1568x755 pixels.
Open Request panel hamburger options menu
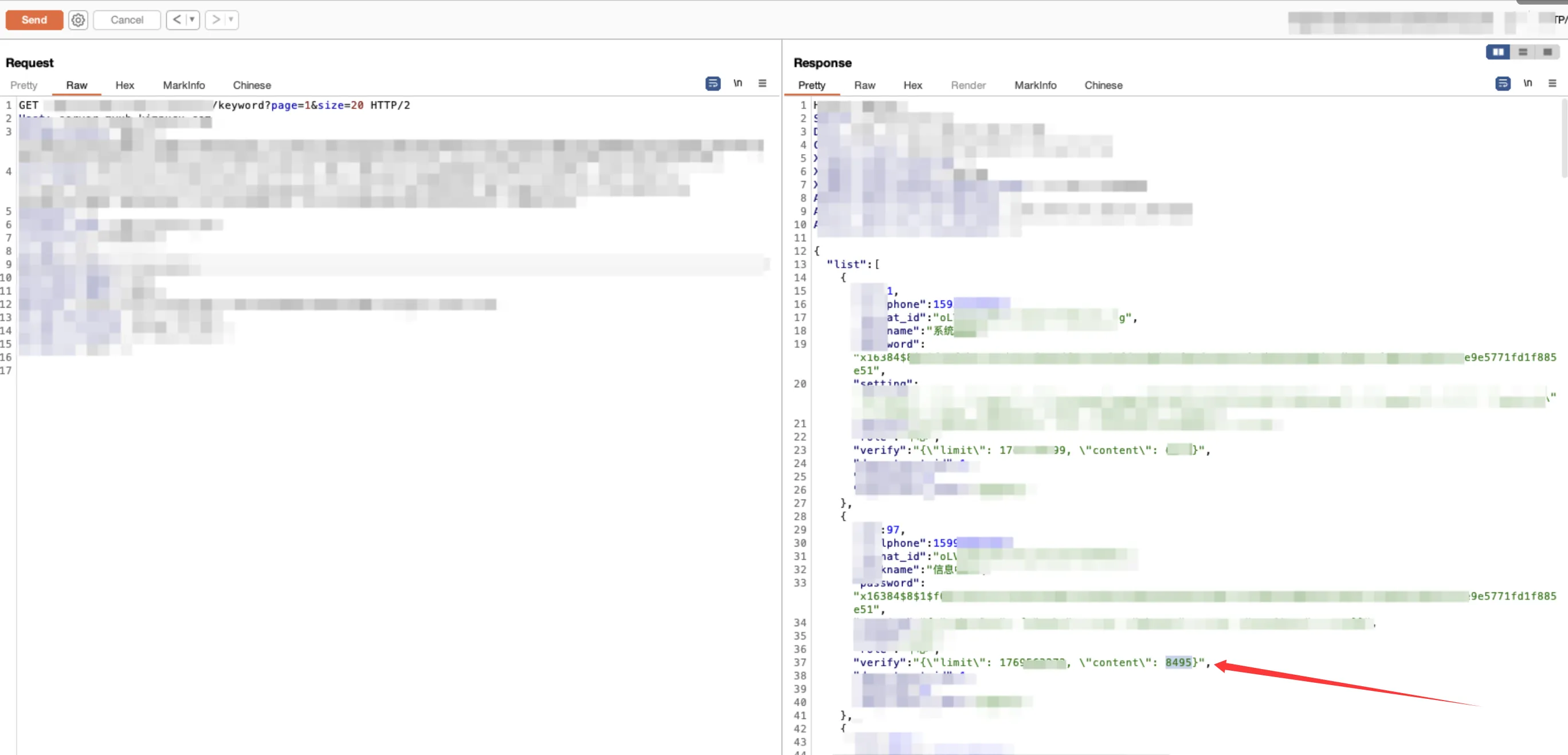tap(762, 84)
